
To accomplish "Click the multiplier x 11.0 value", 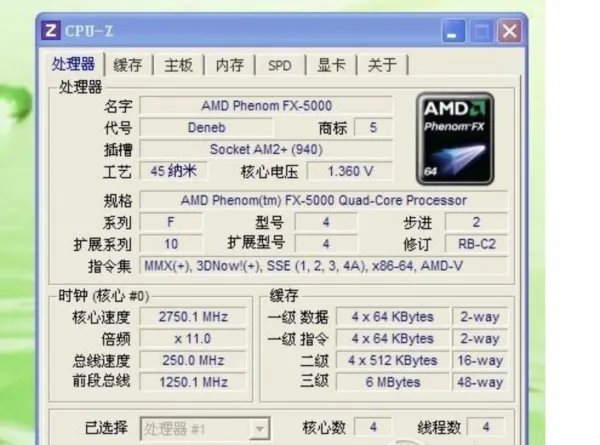I will tap(193, 339).
